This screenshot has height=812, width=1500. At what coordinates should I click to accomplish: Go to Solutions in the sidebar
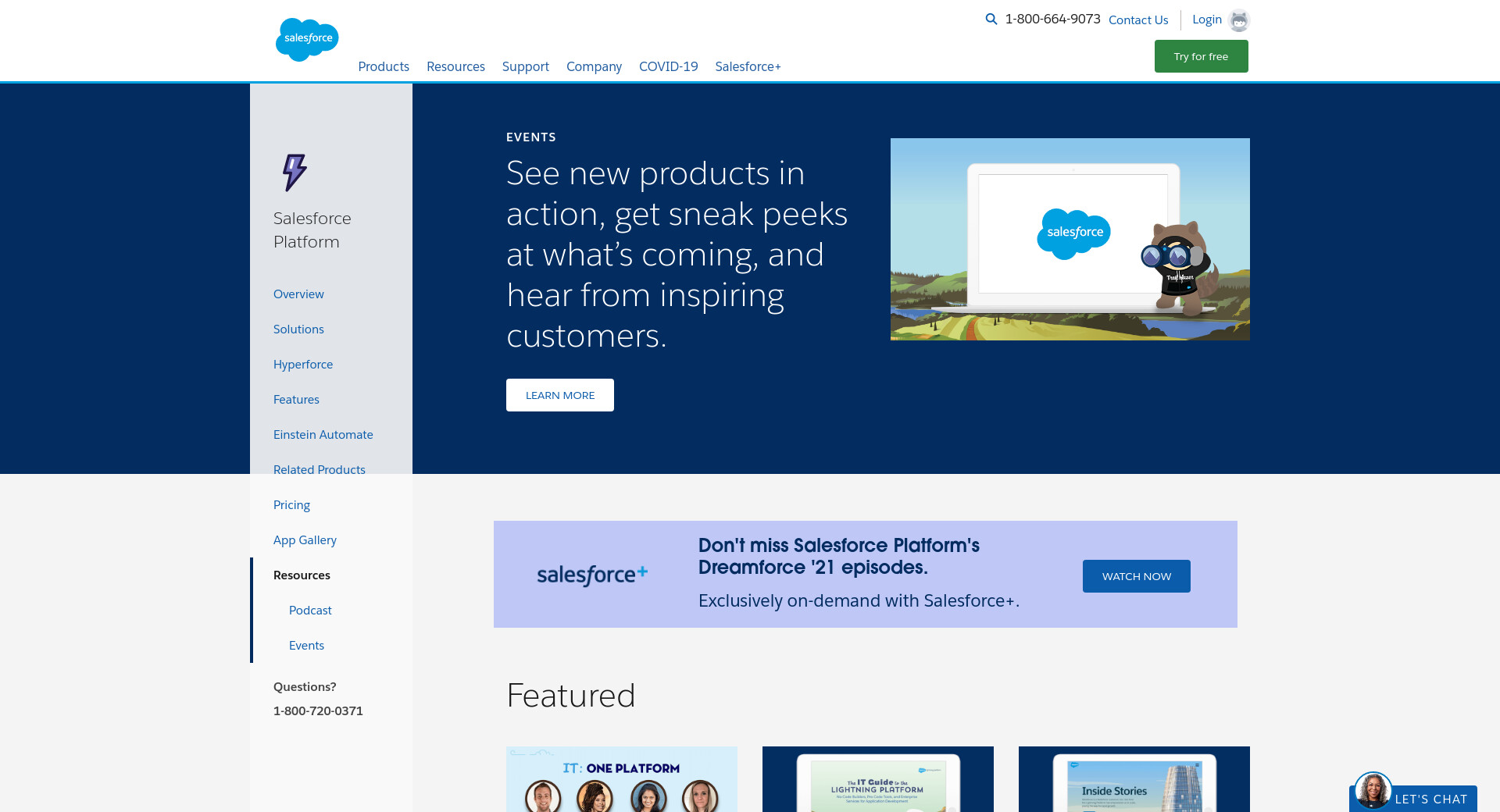pos(298,329)
